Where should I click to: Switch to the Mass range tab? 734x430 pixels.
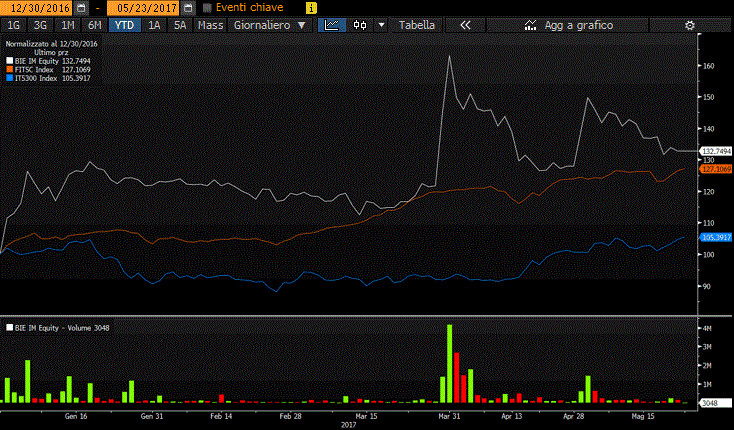coord(210,25)
